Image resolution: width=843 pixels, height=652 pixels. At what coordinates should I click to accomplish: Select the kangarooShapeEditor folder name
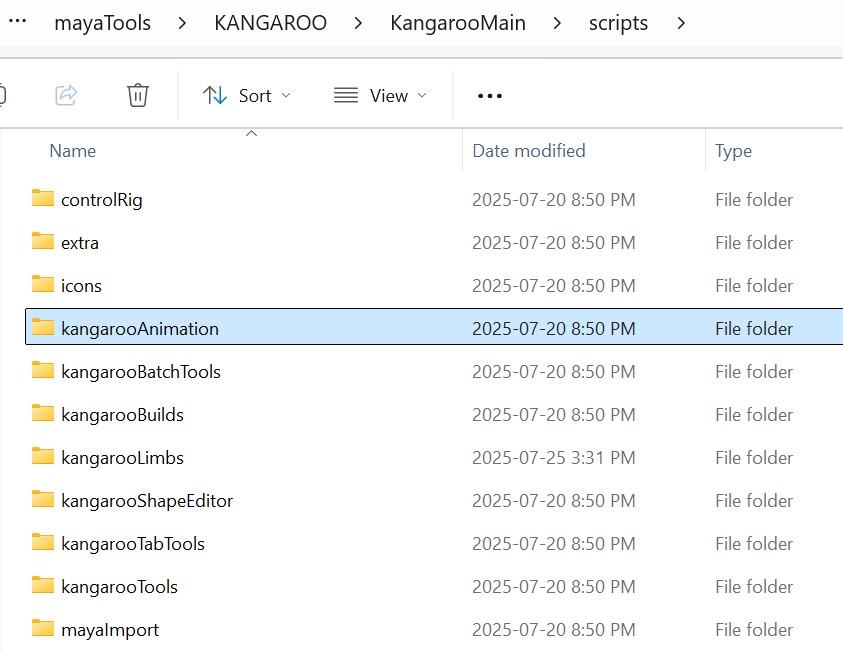pos(147,501)
